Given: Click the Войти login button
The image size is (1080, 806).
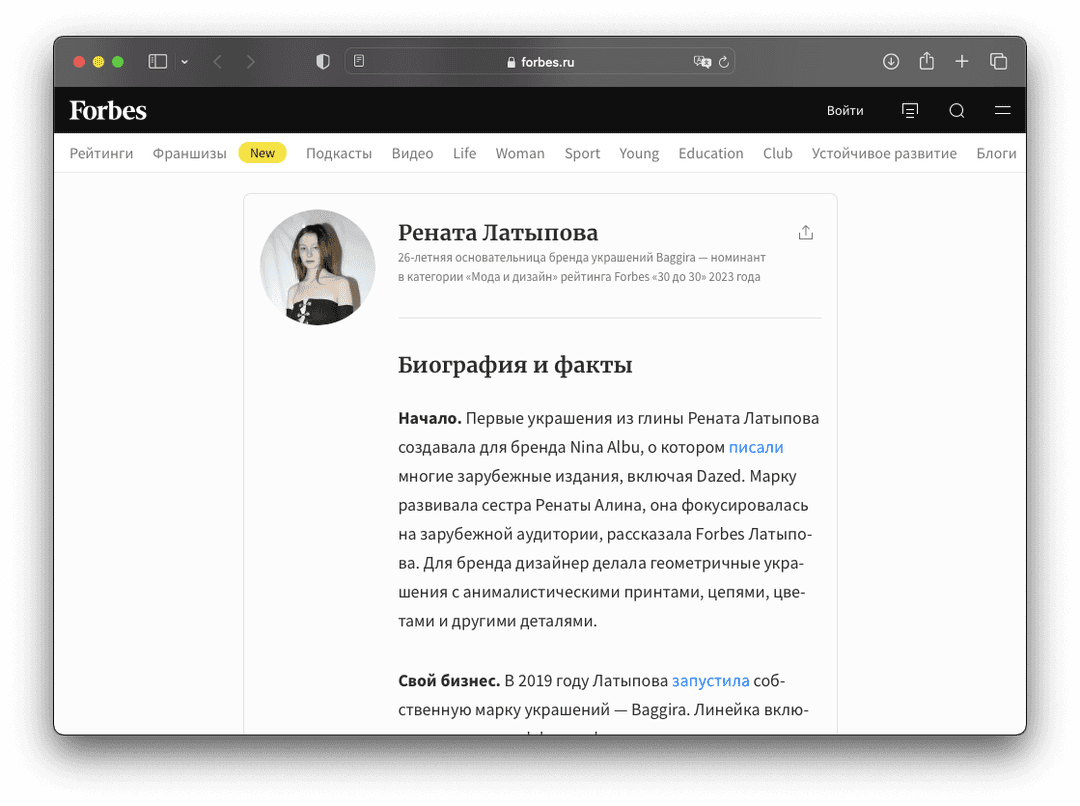Looking at the screenshot, I should click(x=845, y=111).
